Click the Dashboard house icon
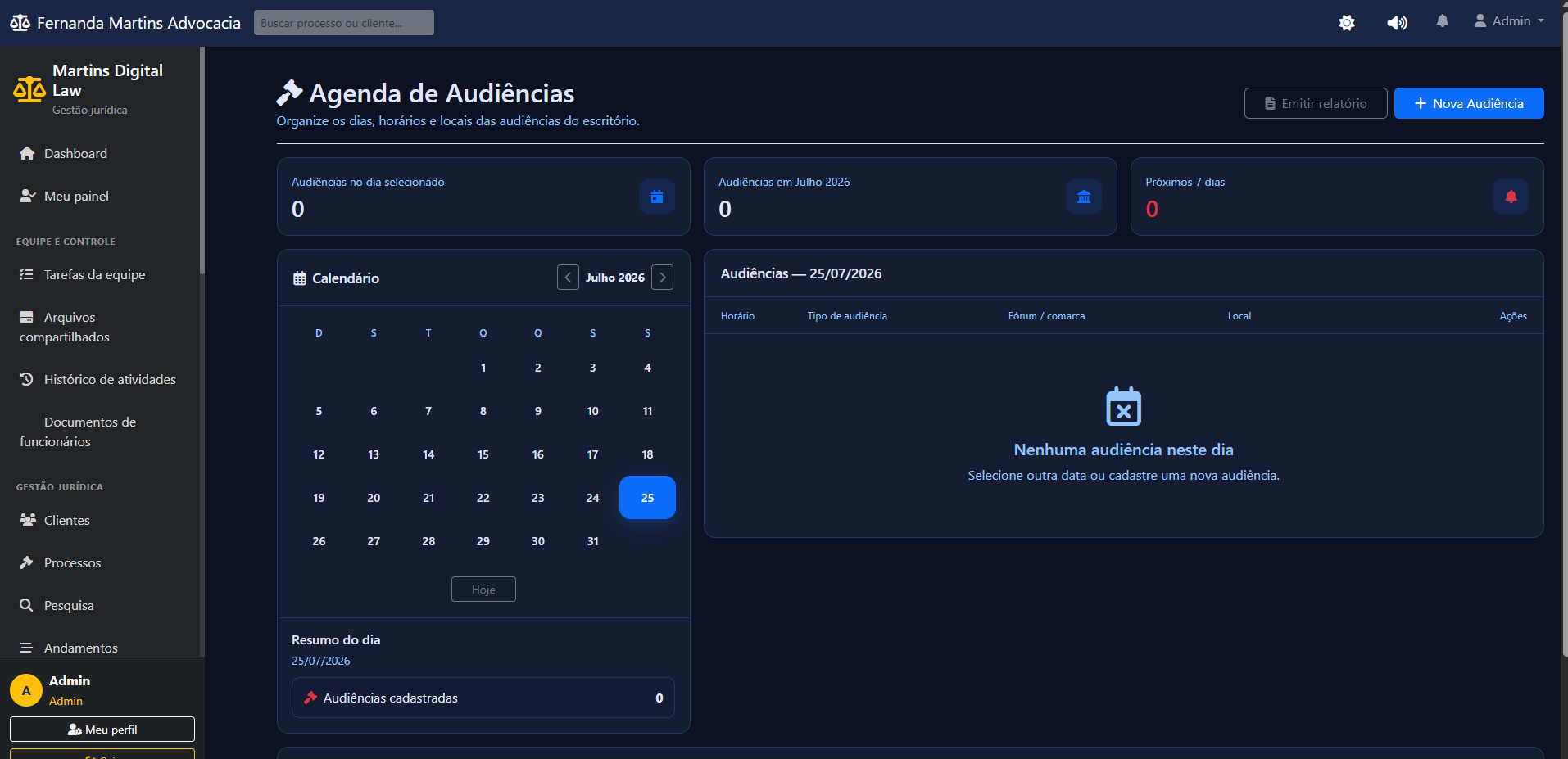 27,153
